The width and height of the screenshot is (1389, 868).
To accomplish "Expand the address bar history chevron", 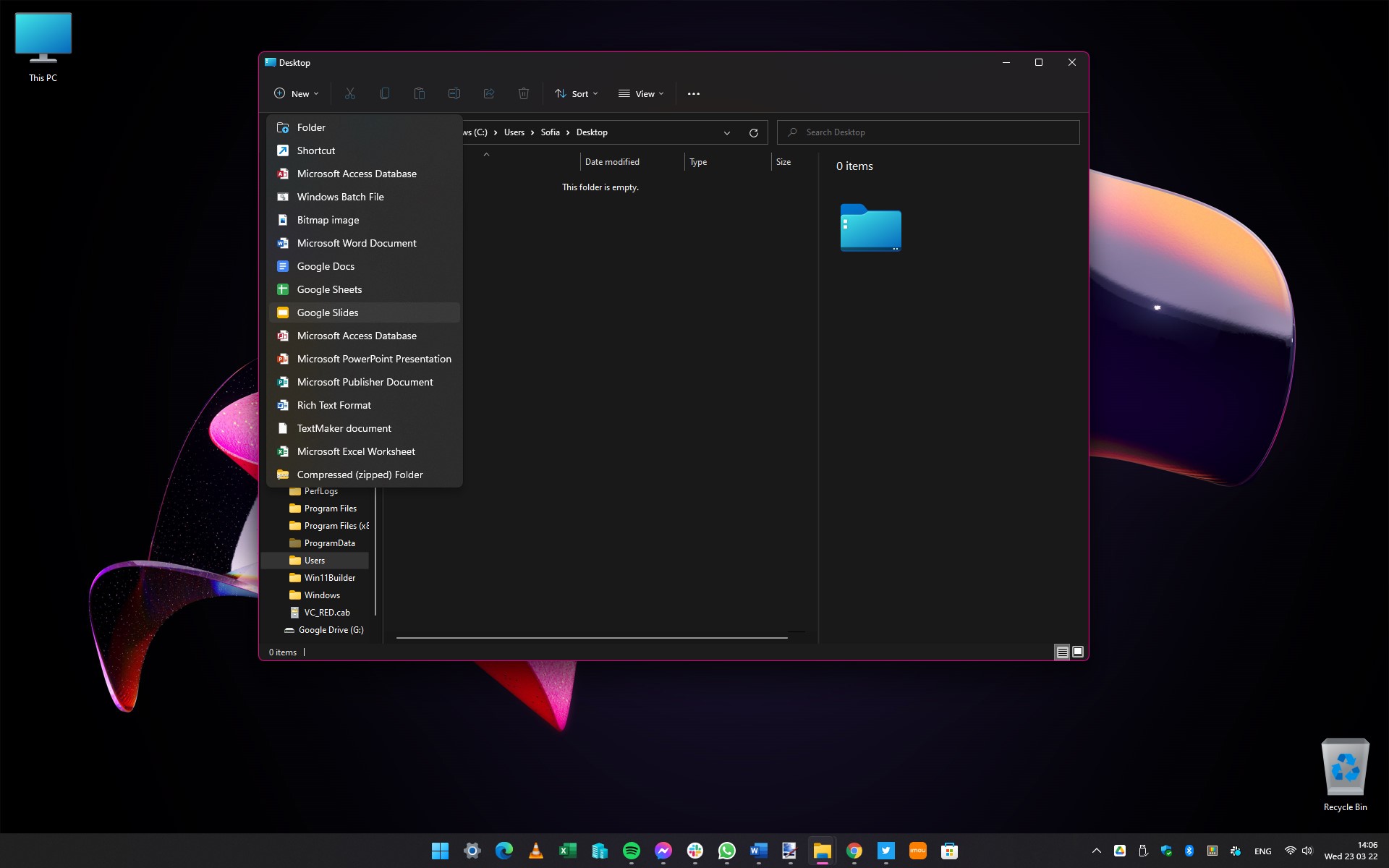I will pos(726,132).
